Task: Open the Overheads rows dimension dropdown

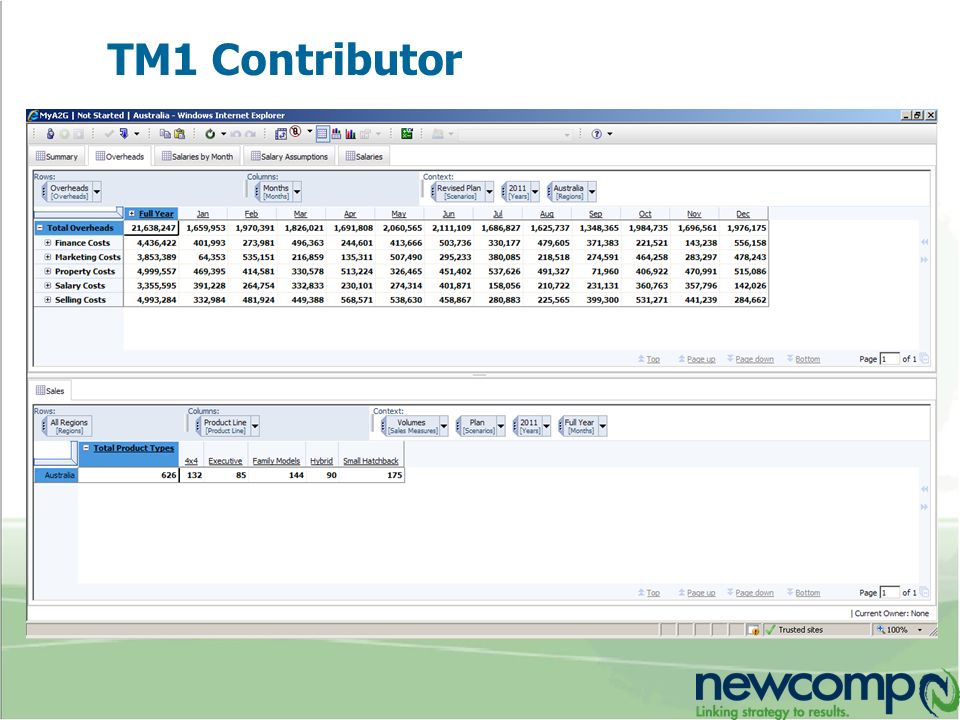Action: coord(97,192)
